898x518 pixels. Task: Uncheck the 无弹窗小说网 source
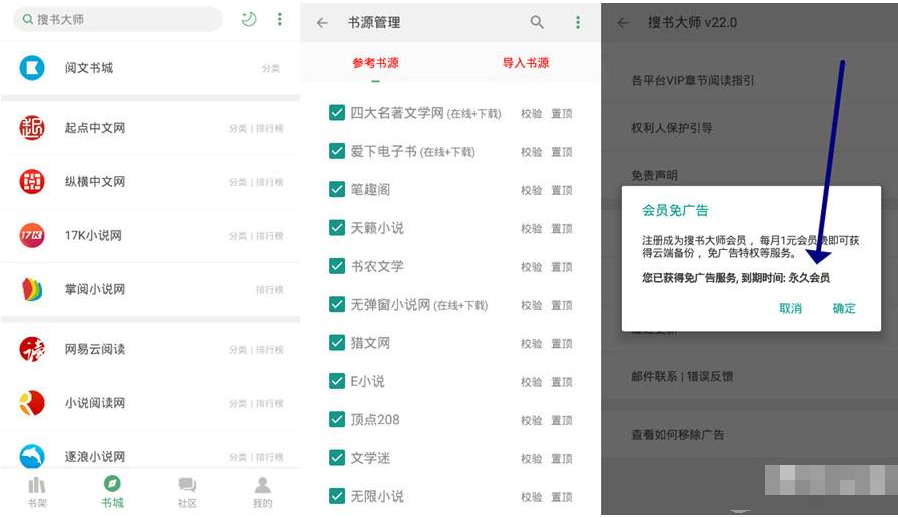[x=337, y=305]
